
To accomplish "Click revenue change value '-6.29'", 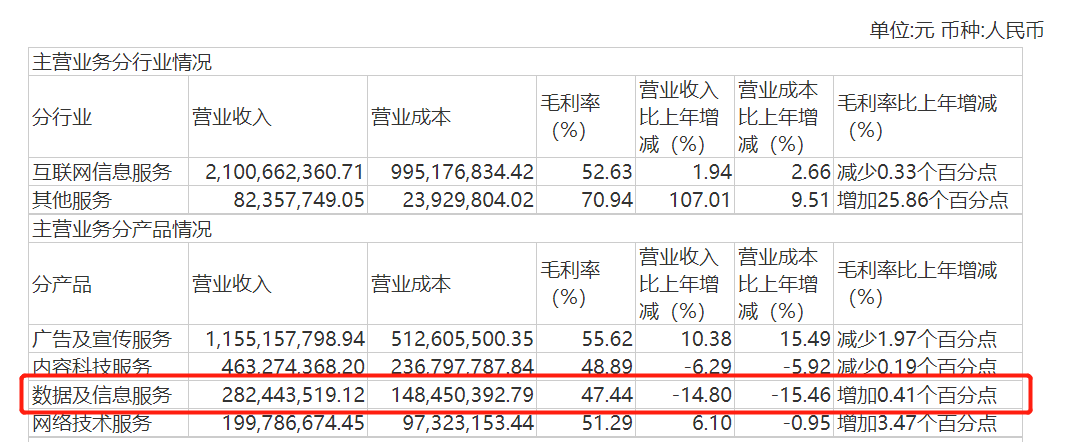I will coord(707,367).
